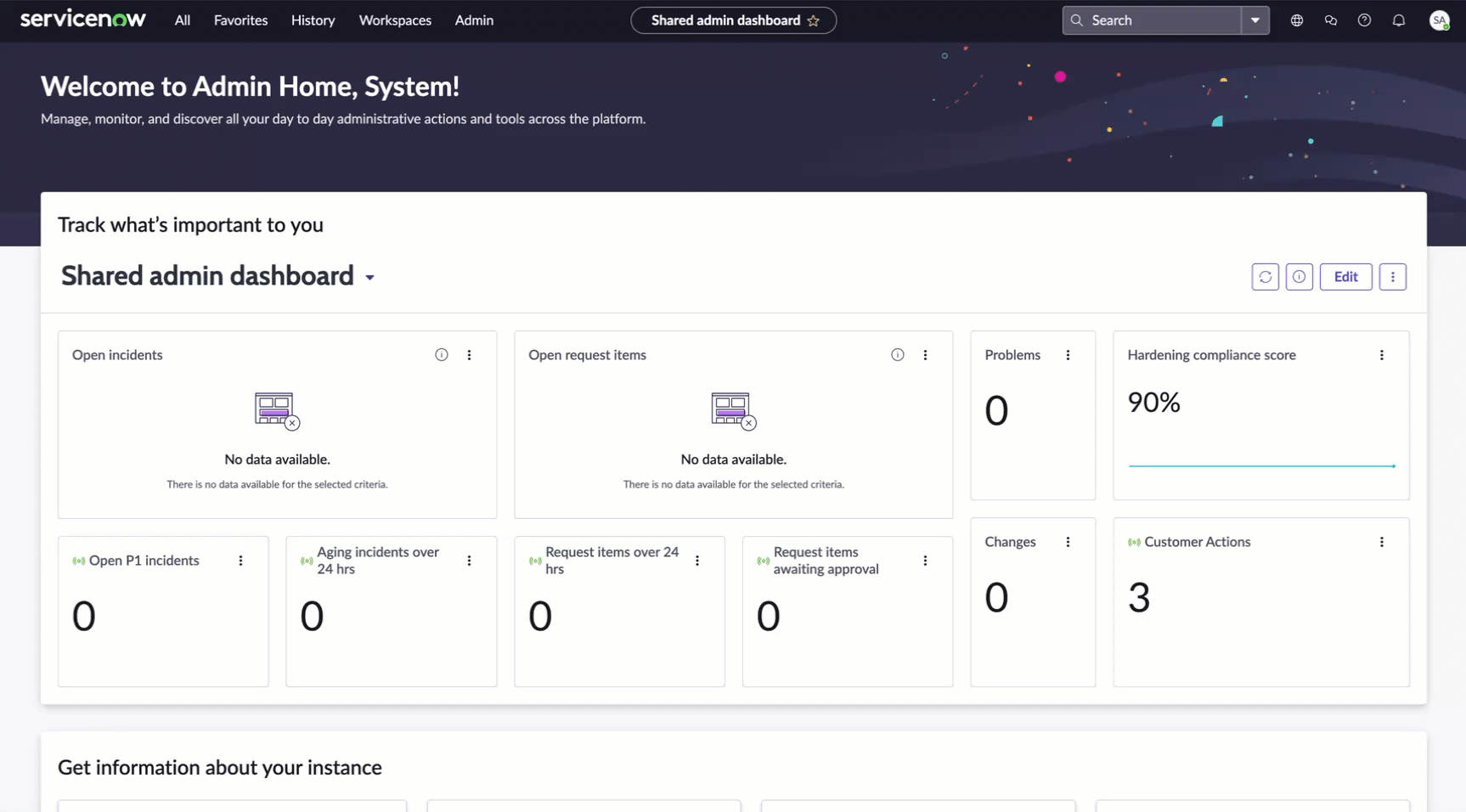The width and height of the screenshot is (1466, 812).
Task: Click the Customer Actions count value 3
Action: pyautogui.click(x=1139, y=598)
